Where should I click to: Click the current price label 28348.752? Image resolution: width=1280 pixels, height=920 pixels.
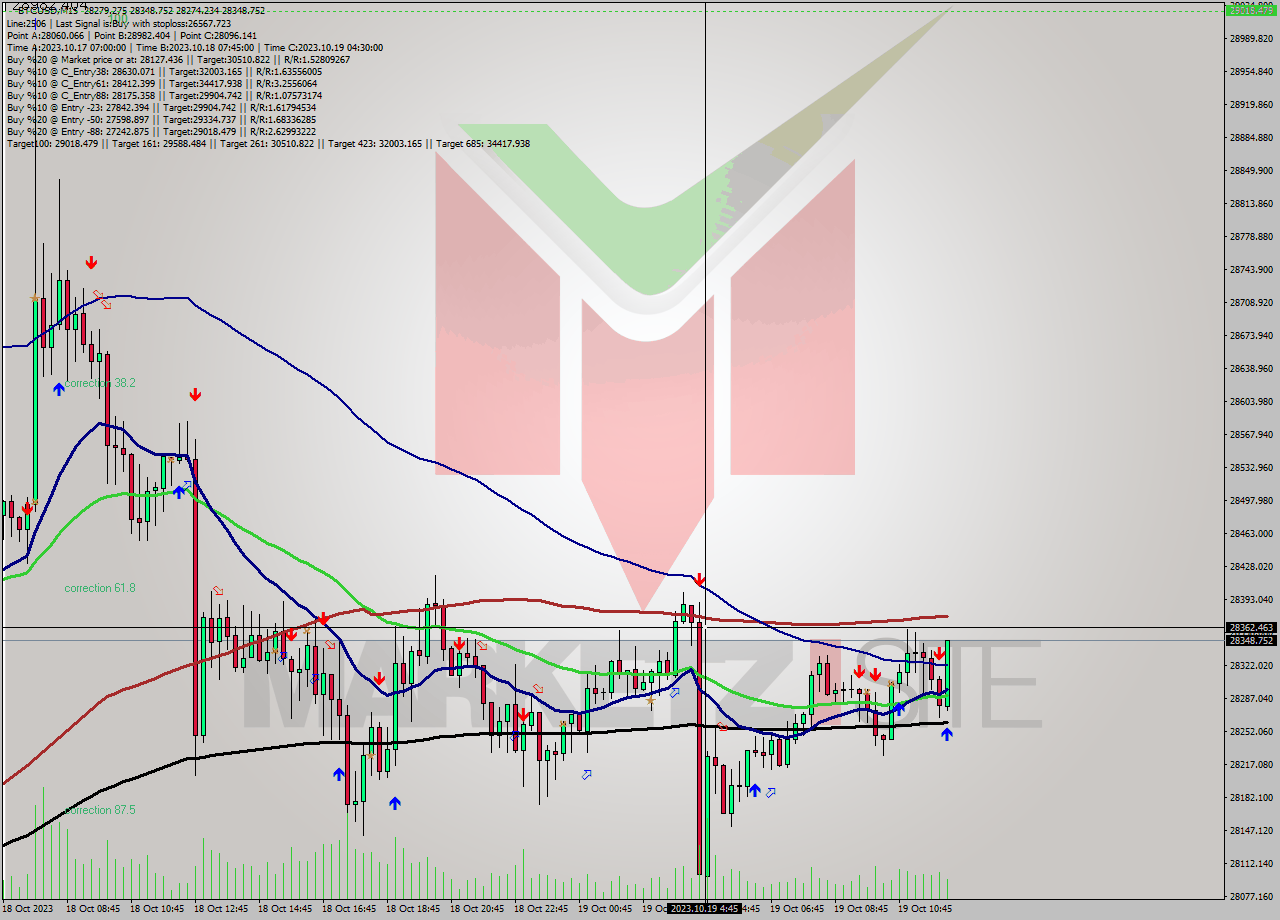pos(1250,640)
